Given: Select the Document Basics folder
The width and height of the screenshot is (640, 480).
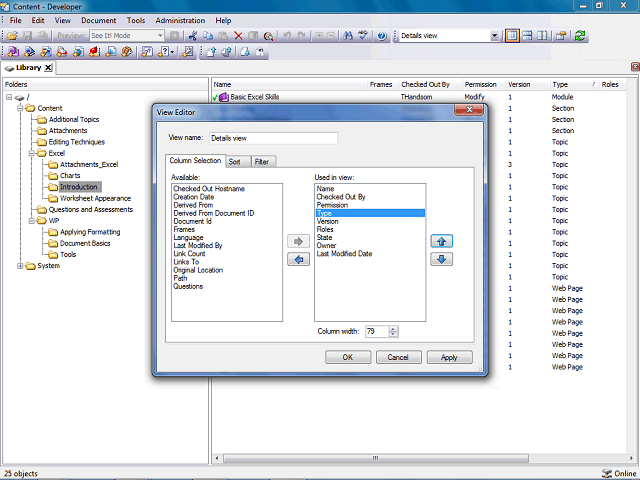Looking at the screenshot, I should pos(85,243).
